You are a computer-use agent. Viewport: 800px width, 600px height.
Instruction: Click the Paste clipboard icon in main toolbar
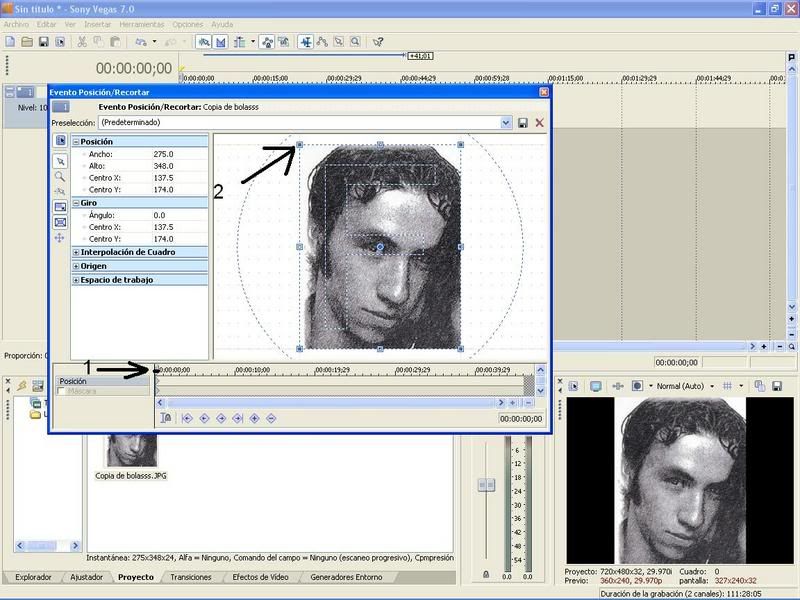click(x=115, y=42)
